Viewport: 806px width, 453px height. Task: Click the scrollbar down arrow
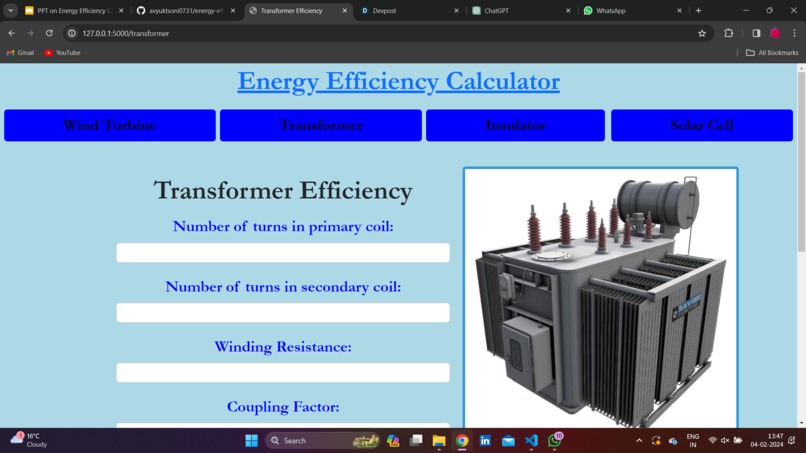801,423
